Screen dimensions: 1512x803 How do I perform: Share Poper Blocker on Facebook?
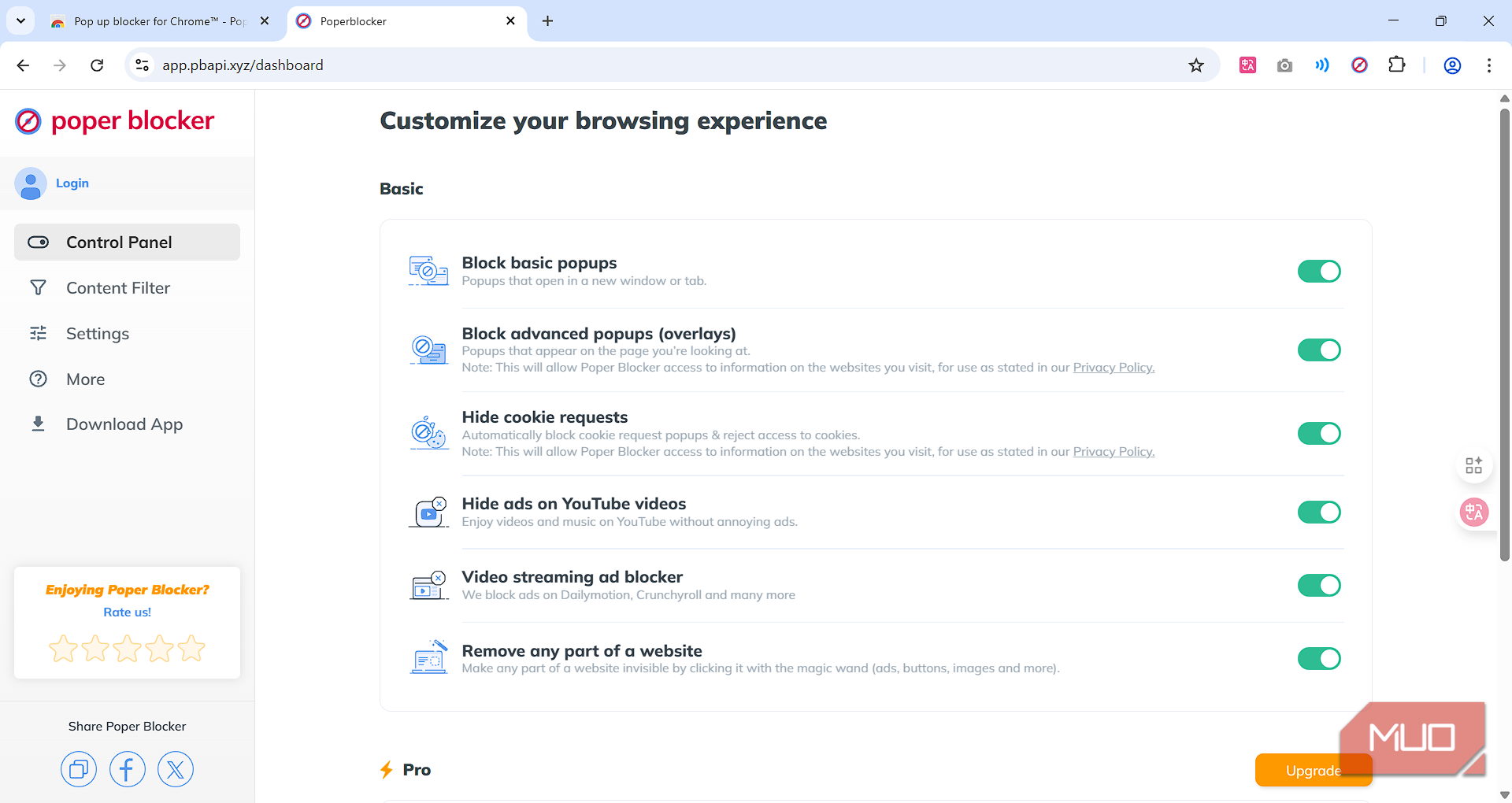pos(128,769)
